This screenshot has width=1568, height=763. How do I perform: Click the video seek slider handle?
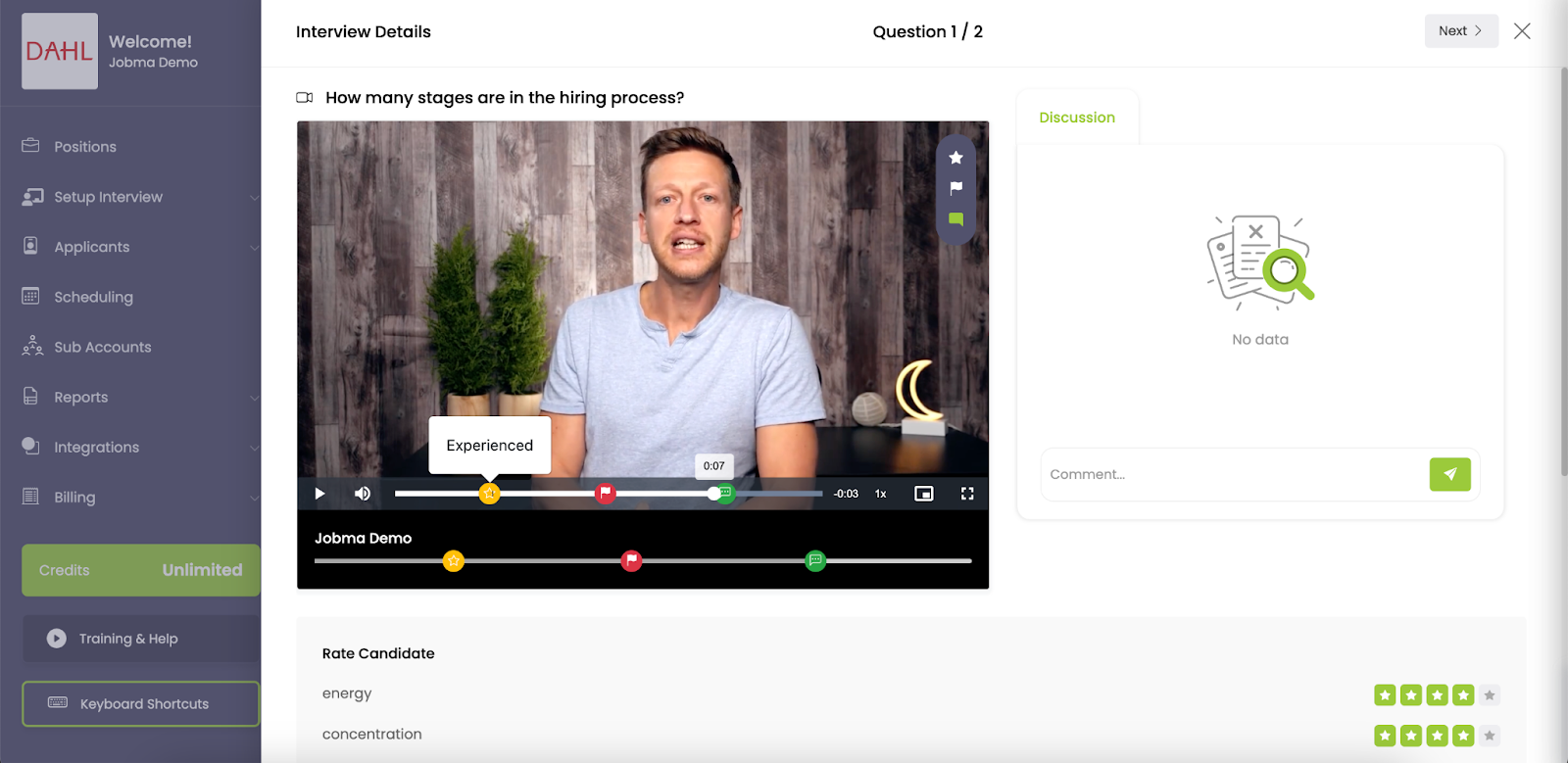713,494
